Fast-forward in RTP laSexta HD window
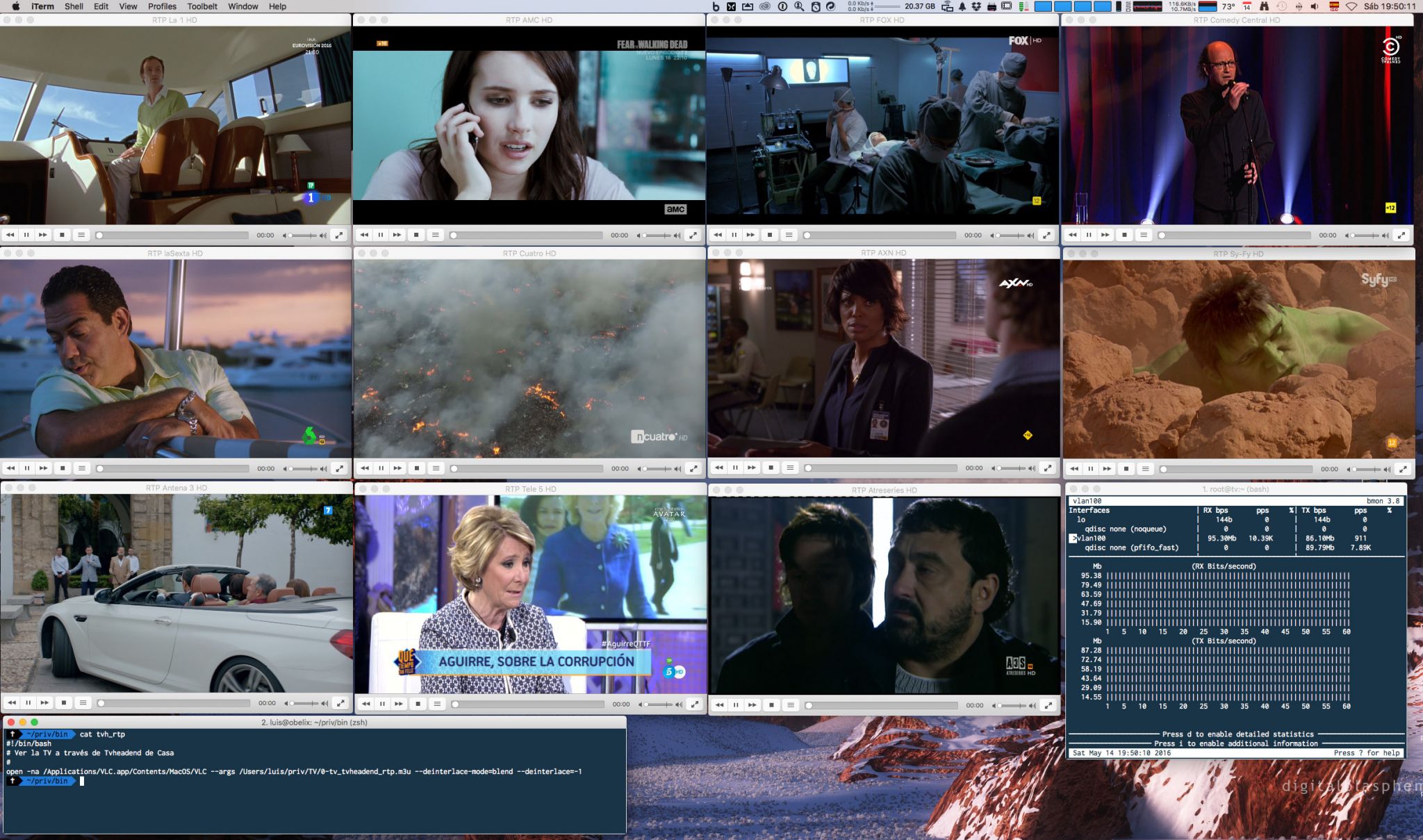Viewport: 1423px width, 840px height. pos(43,468)
